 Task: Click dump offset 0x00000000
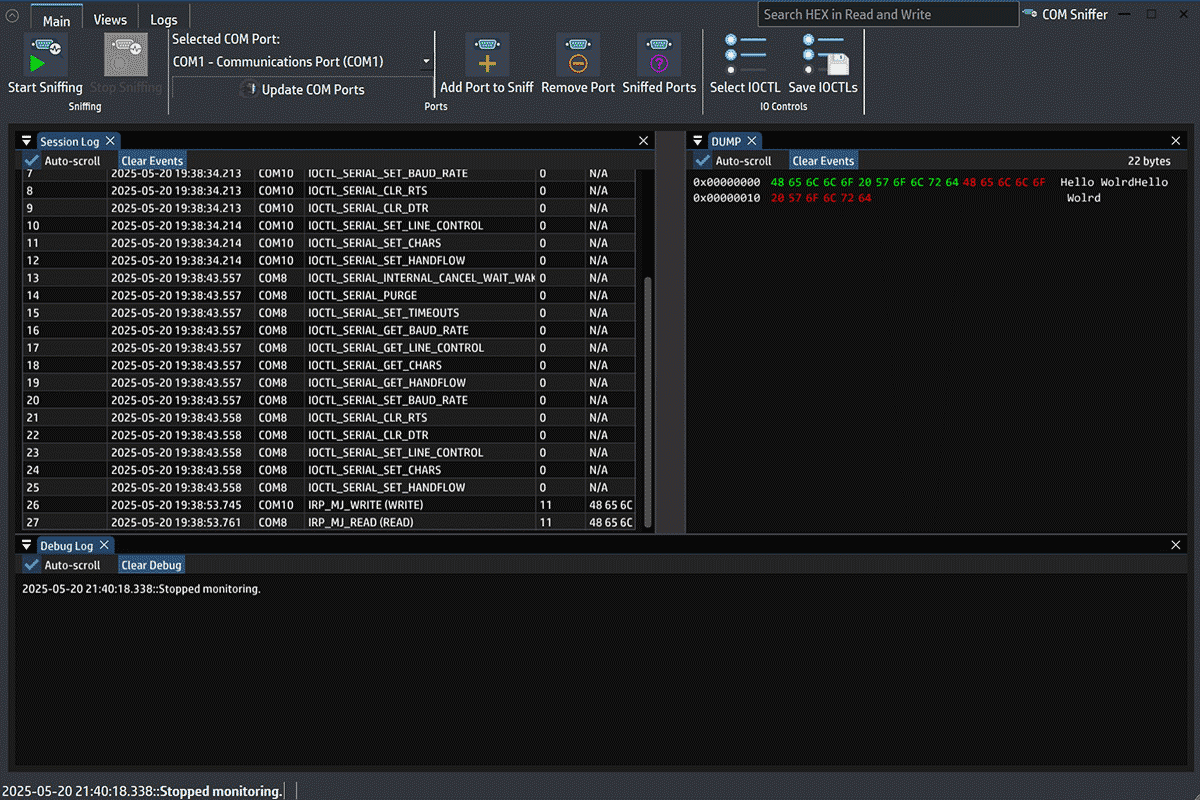point(727,182)
